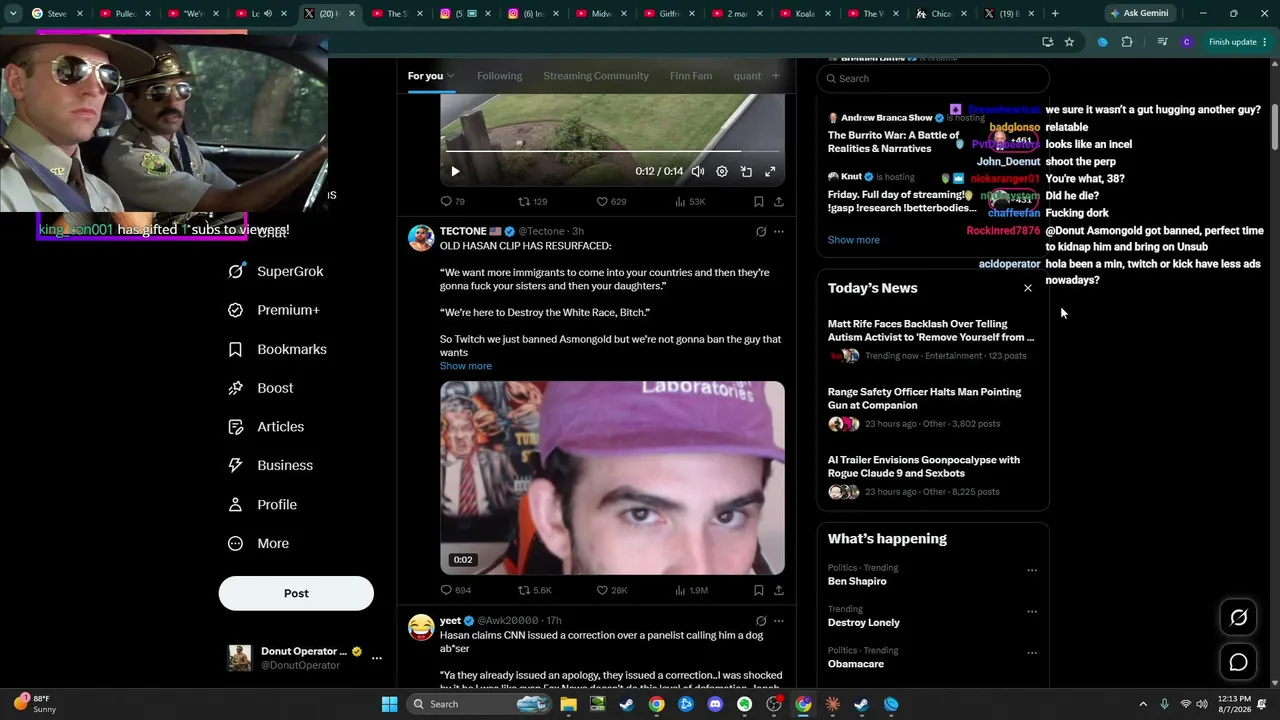Open the Range Safety Officer news story
The image size is (1280, 720).
click(x=932, y=408)
